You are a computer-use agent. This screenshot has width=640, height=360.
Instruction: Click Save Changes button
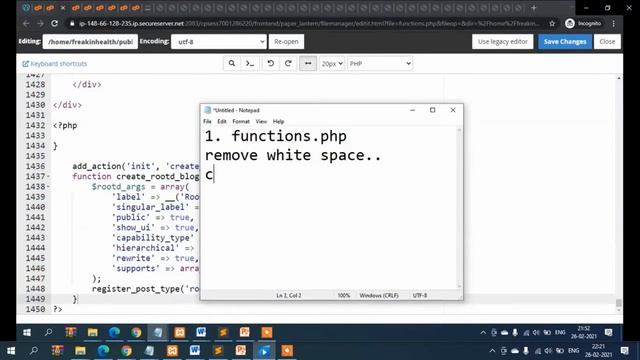tap(565, 42)
